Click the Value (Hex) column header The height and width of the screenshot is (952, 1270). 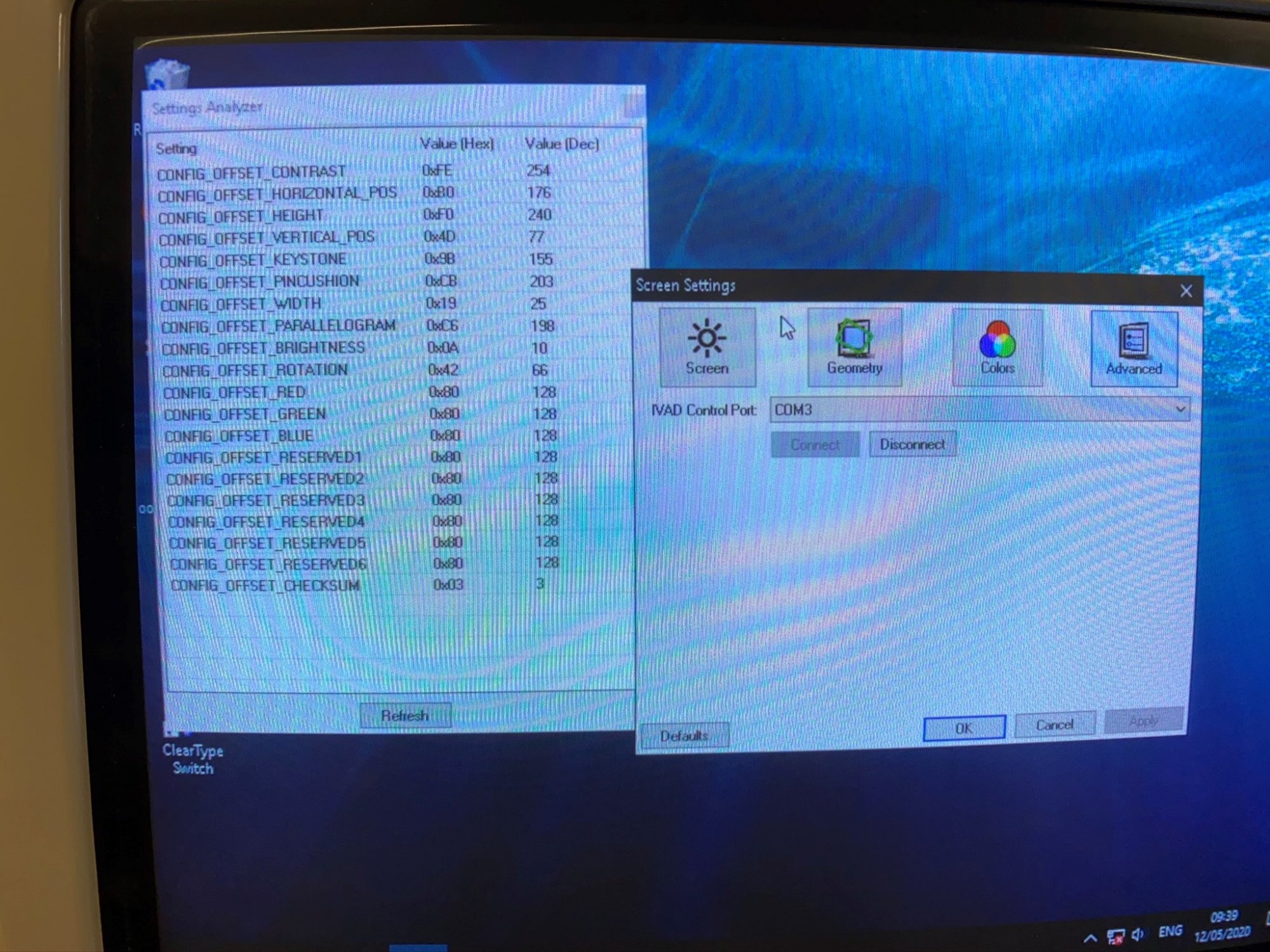coord(457,144)
